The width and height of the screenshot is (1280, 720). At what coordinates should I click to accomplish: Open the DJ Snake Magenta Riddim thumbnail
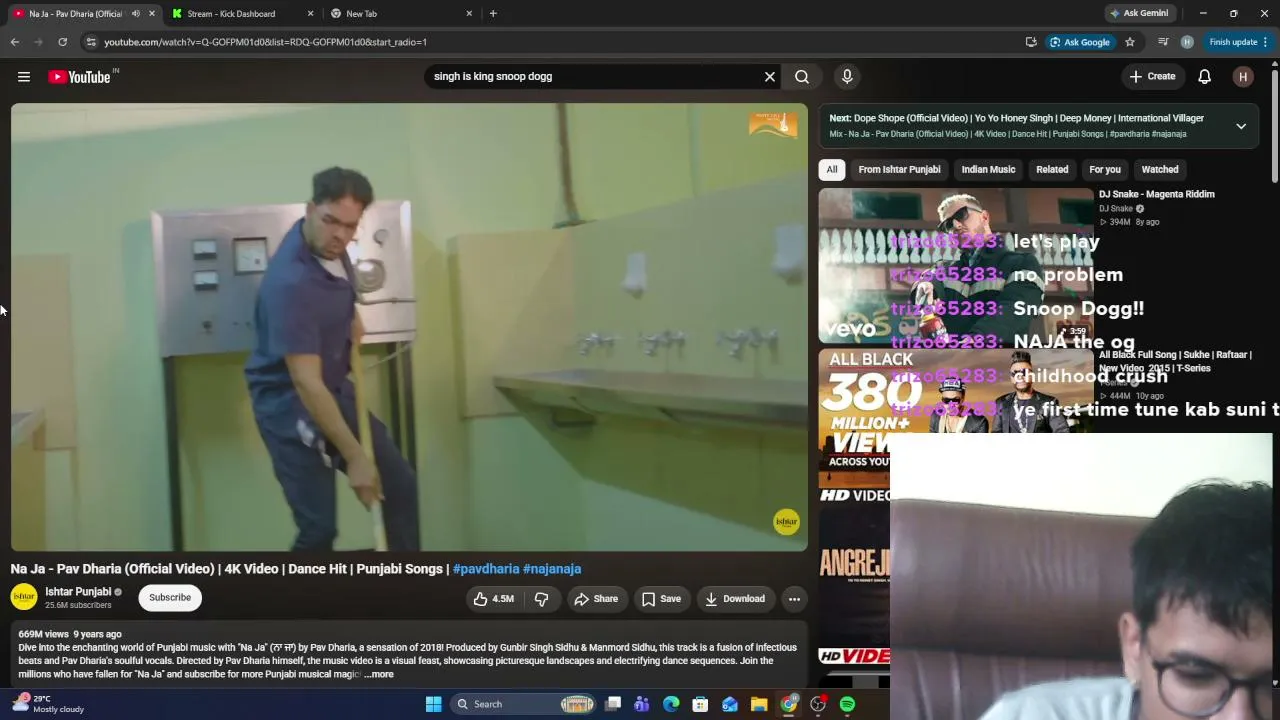(956, 266)
